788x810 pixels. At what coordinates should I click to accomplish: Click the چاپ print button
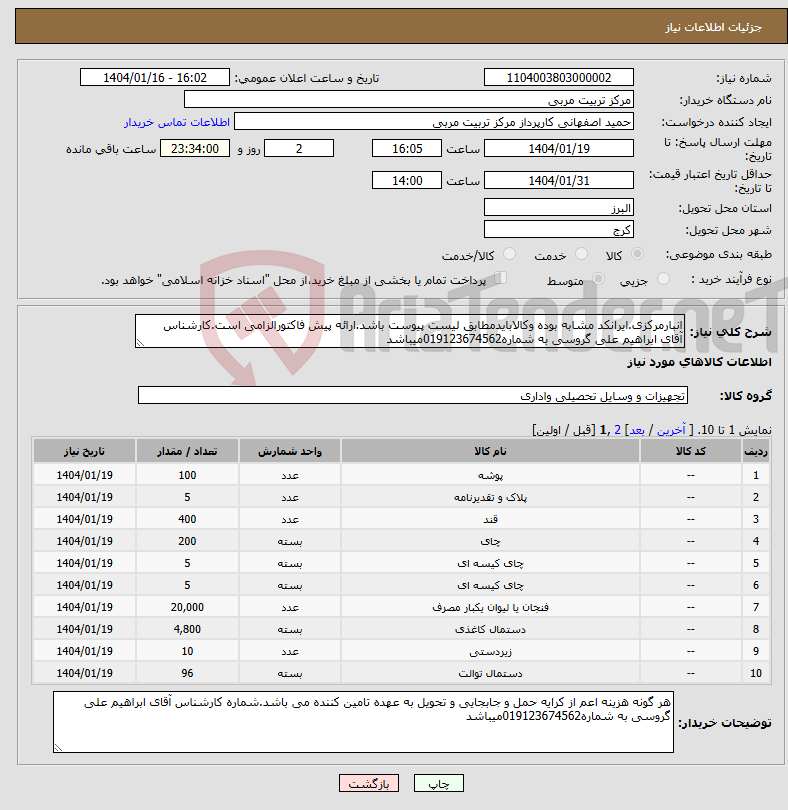439,783
